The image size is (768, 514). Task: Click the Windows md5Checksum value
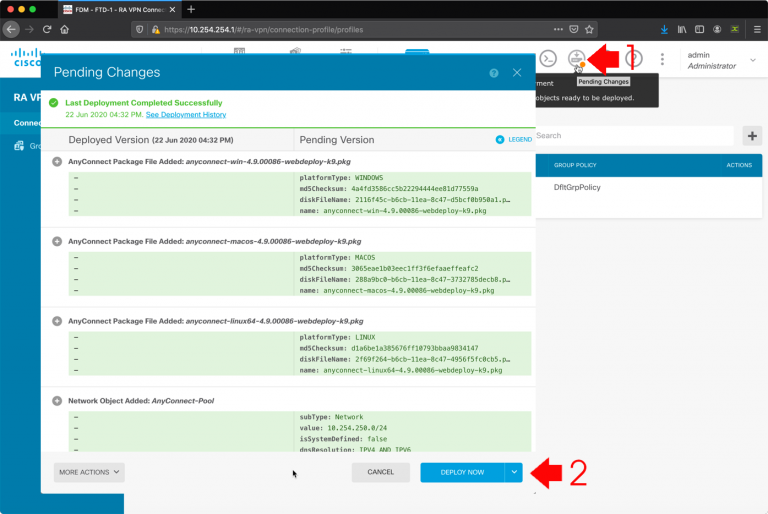point(414,189)
